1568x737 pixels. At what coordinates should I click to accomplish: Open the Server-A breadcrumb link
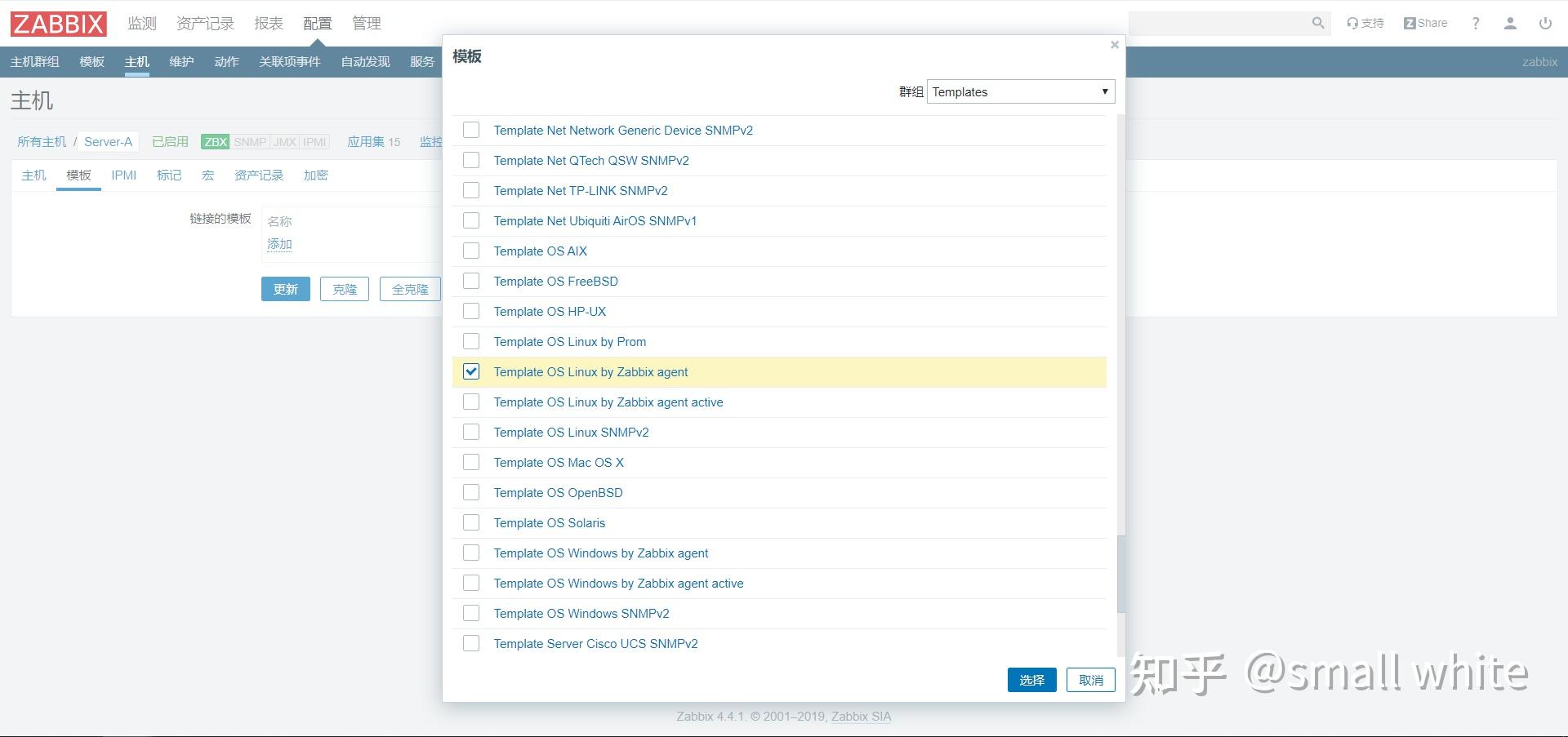tap(108, 142)
